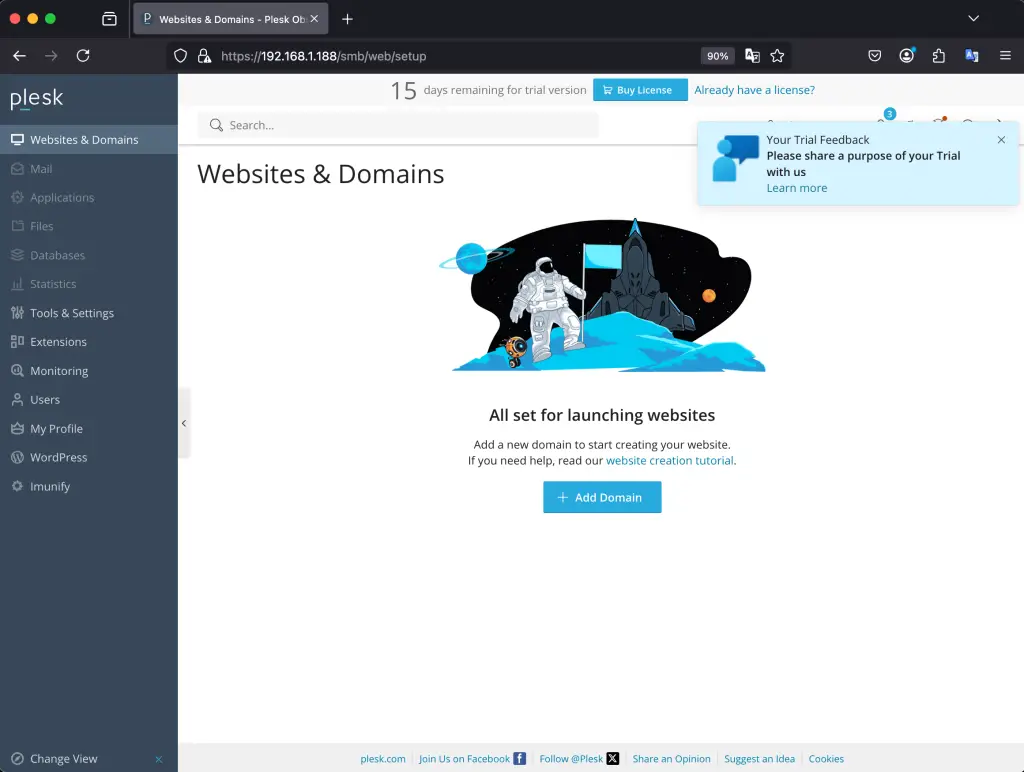Dismiss the Trial Feedback notification
Viewport: 1024px width, 772px height.
click(x=1001, y=140)
